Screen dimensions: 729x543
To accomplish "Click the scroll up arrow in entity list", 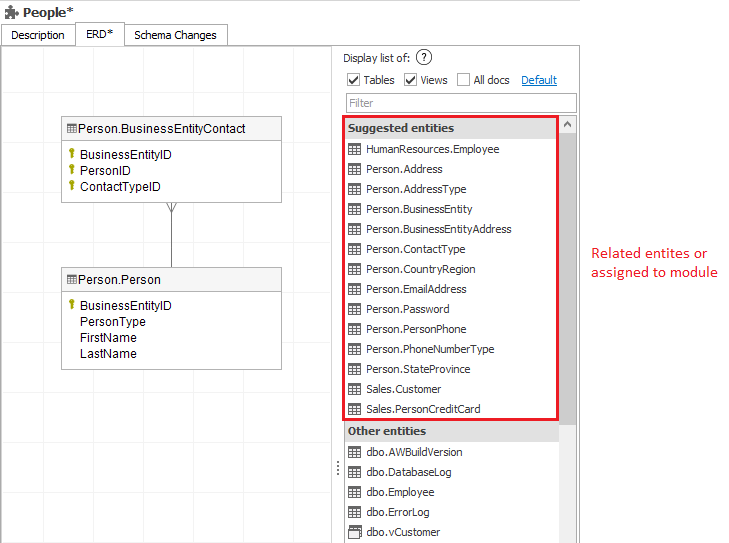I will point(568,125).
